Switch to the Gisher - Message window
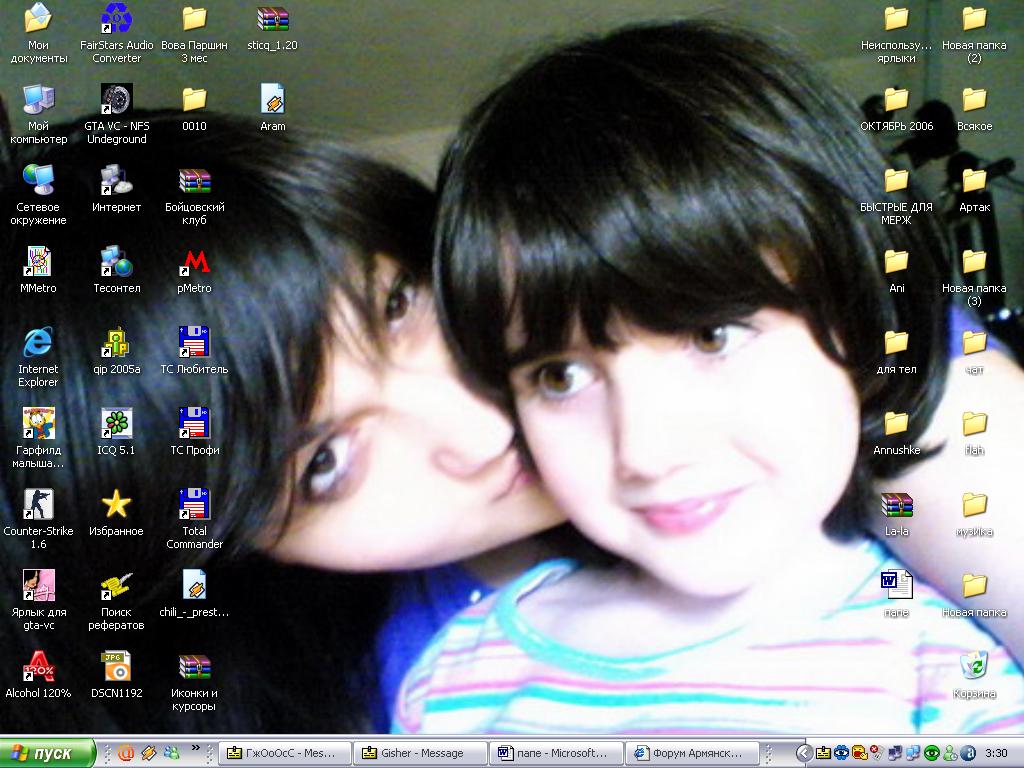Viewport: 1024px width, 768px height. [x=420, y=753]
